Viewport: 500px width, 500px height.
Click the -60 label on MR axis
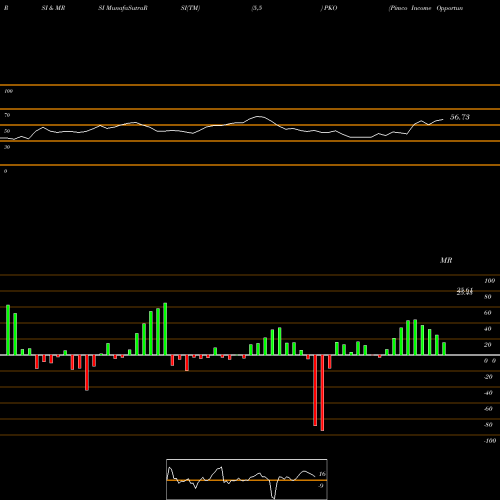click(488, 409)
